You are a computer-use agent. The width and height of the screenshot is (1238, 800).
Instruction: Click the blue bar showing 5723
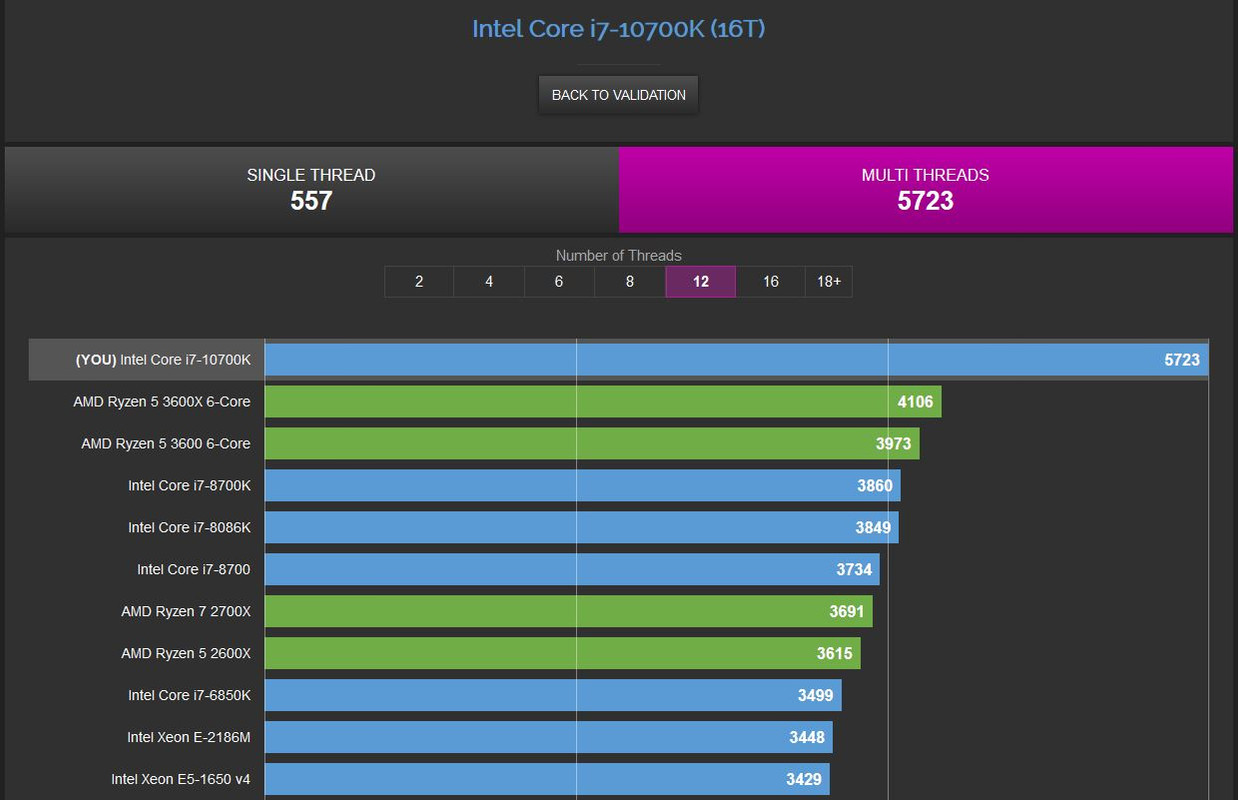point(737,360)
